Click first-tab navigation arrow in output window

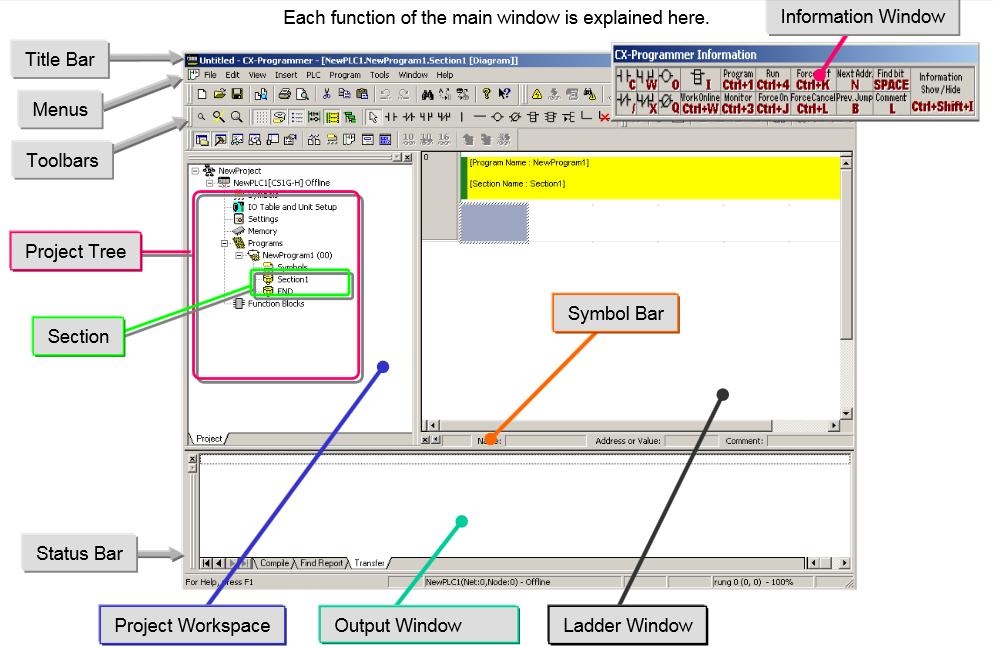[206, 562]
